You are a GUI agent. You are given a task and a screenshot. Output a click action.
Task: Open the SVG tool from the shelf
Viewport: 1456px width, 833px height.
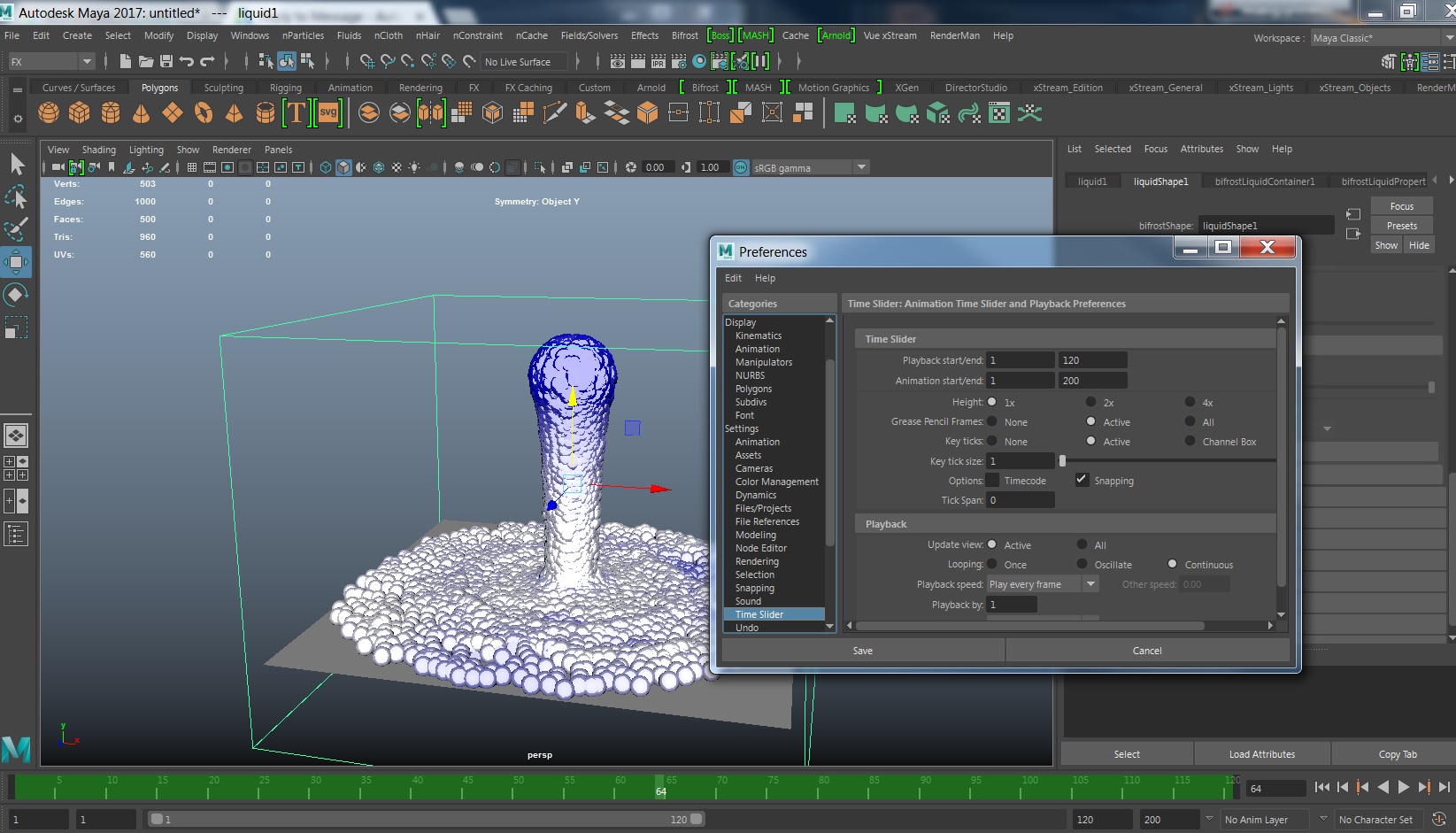pyautogui.click(x=327, y=112)
